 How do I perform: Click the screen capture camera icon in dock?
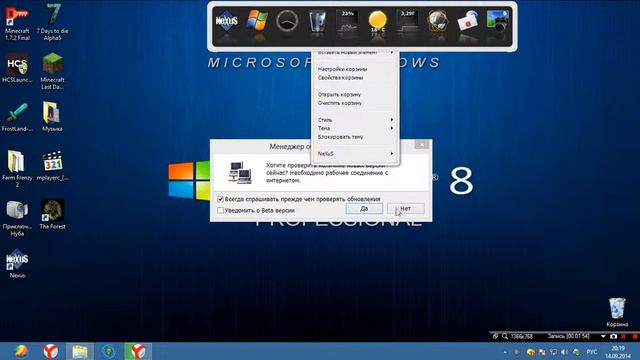pyautogui.click(x=498, y=20)
